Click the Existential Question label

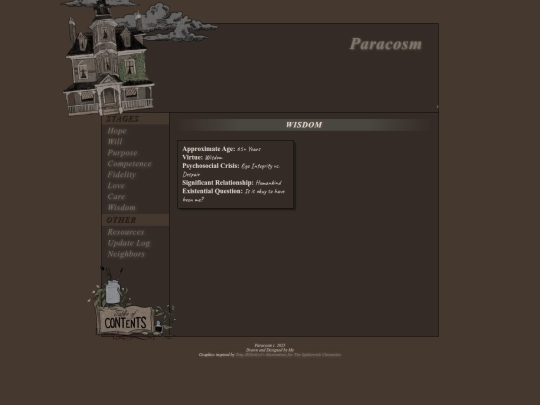pyautogui.click(x=212, y=191)
